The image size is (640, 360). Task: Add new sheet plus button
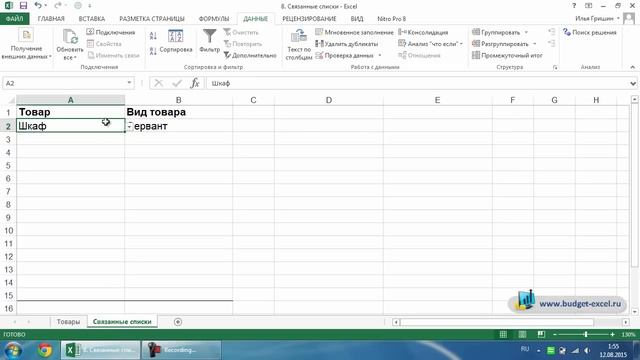178,322
